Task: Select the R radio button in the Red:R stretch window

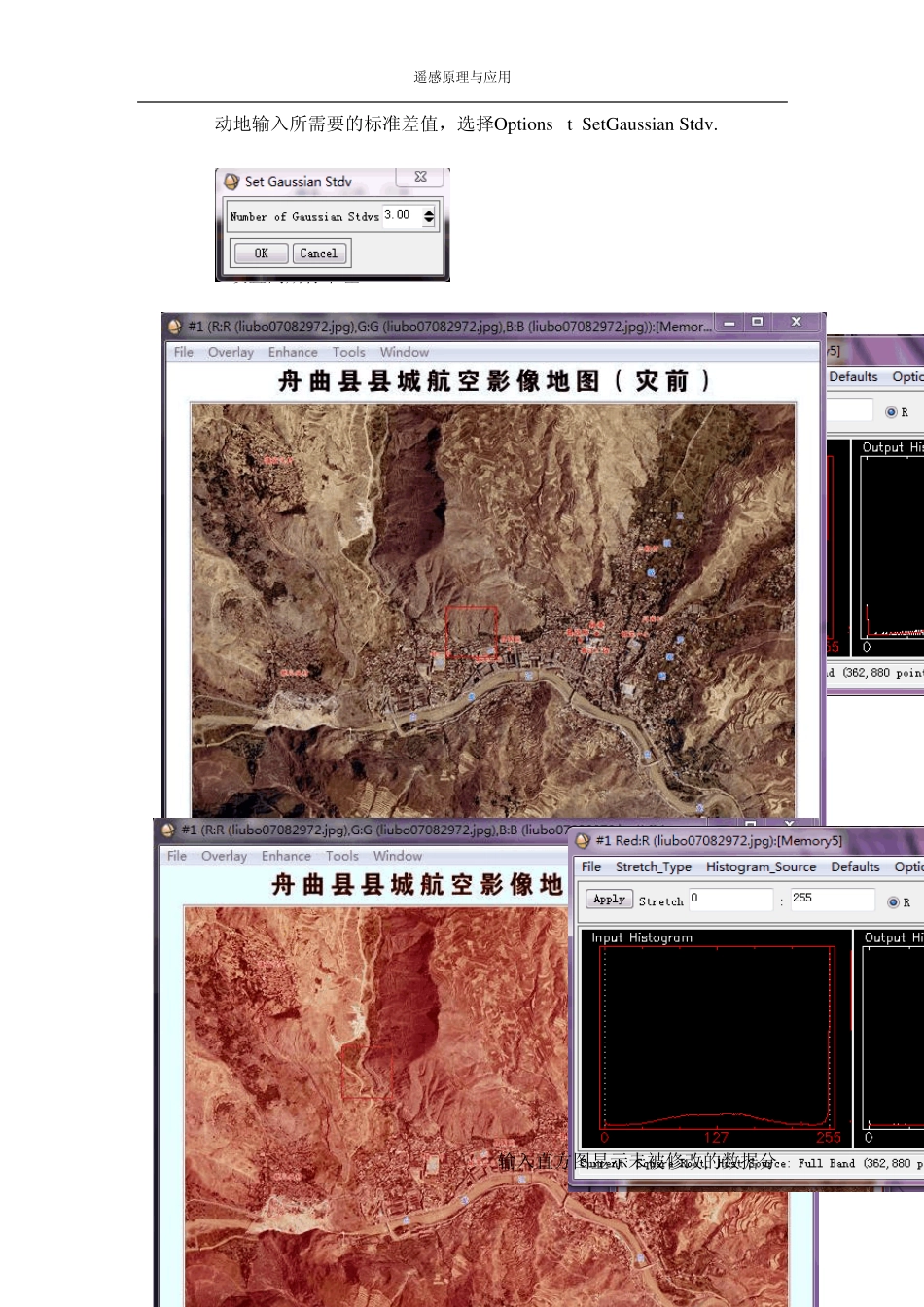Action: coord(893,902)
